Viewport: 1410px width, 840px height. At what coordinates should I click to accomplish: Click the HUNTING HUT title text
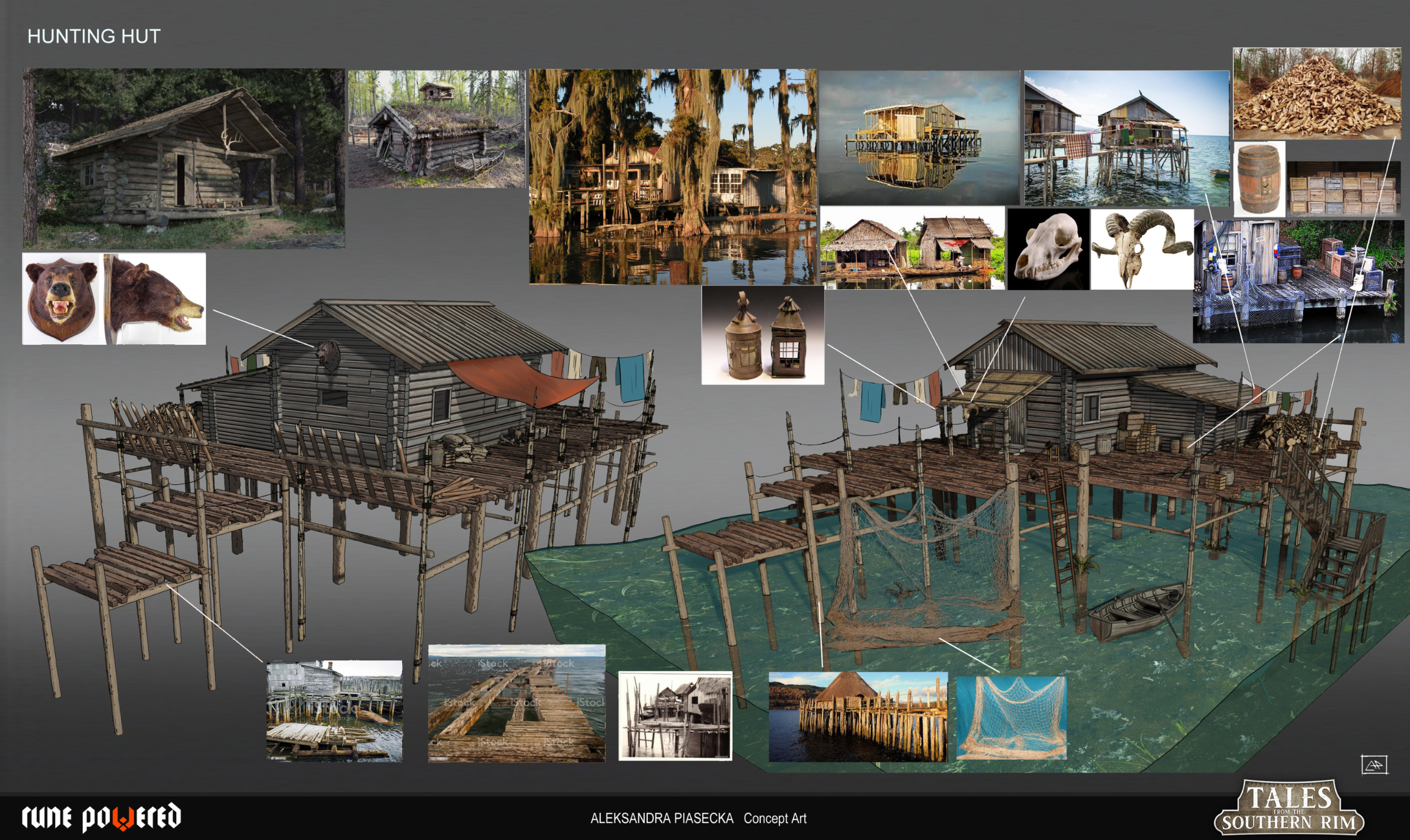pos(94,36)
